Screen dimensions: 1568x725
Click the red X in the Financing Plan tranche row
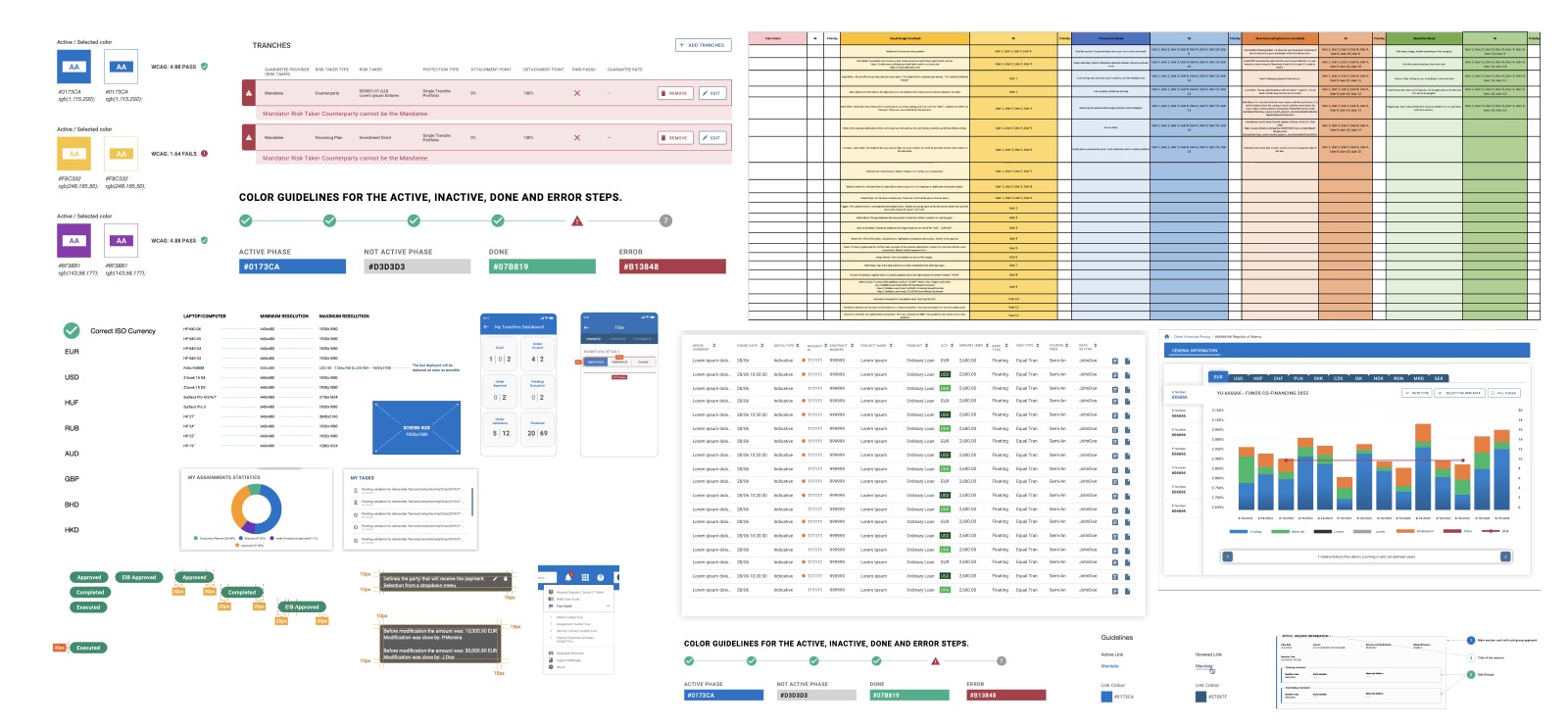576,137
